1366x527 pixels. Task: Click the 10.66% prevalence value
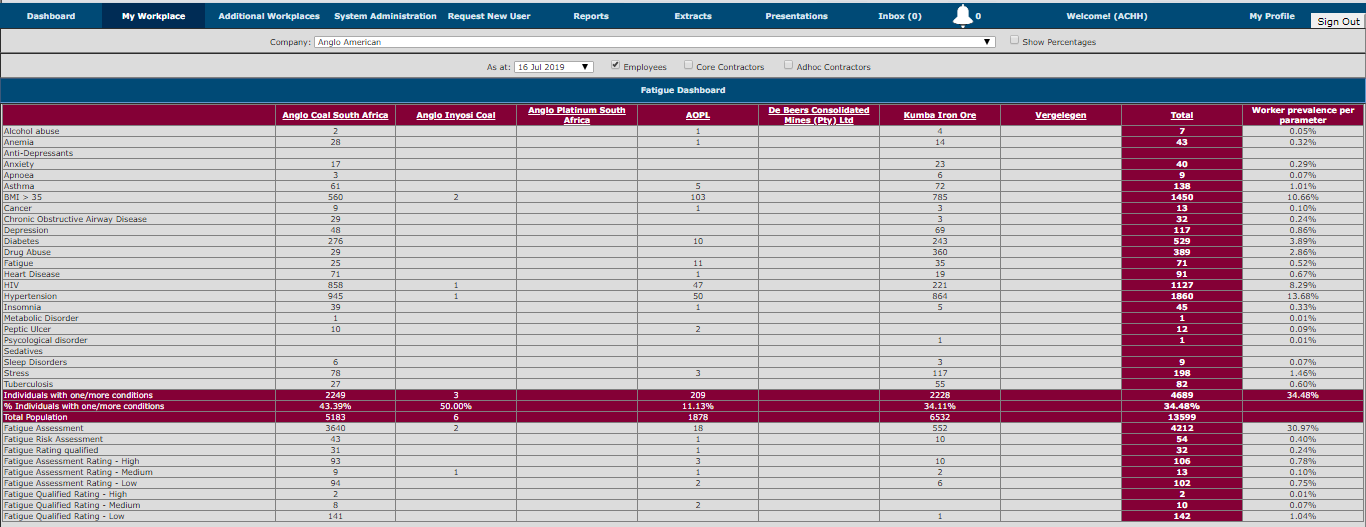click(x=1303, y=197)
